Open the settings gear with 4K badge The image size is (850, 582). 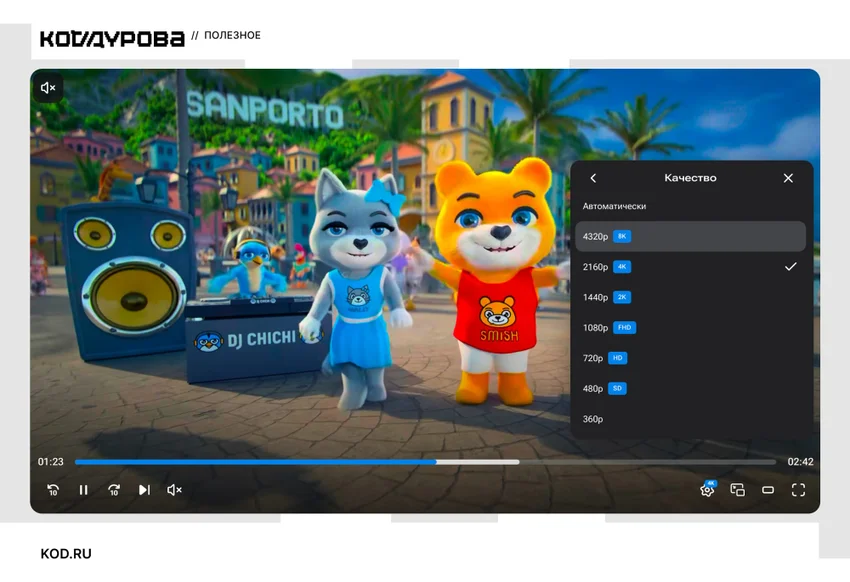pos(707,489)
